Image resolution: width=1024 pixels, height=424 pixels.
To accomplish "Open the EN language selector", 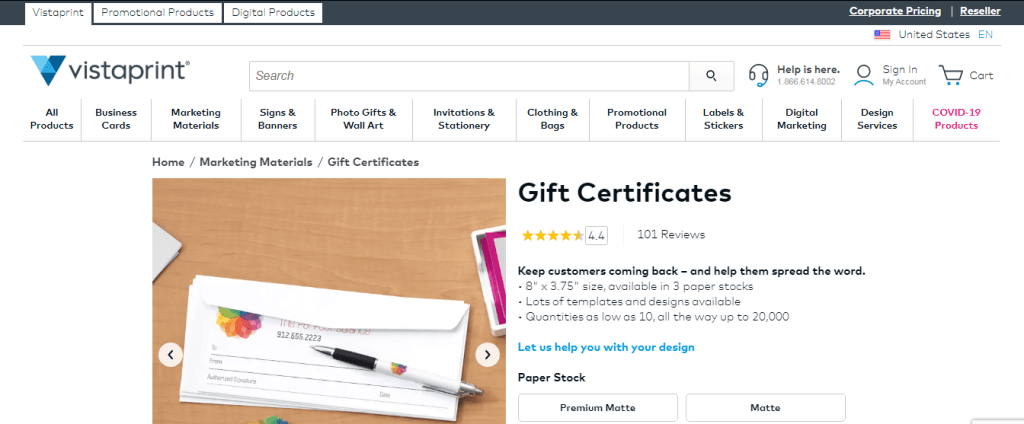I will pos(985,35).
